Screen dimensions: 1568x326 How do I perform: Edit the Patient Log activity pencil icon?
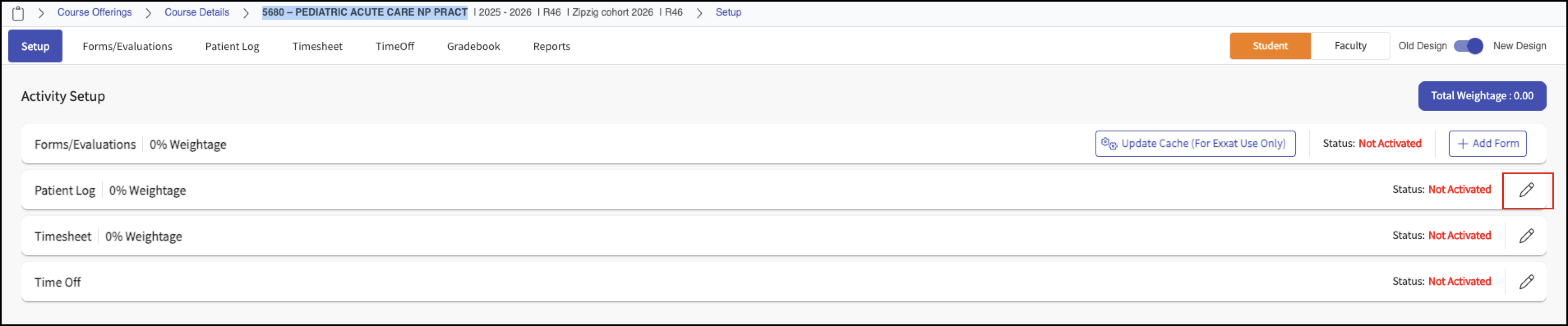tap(1526, 190)
